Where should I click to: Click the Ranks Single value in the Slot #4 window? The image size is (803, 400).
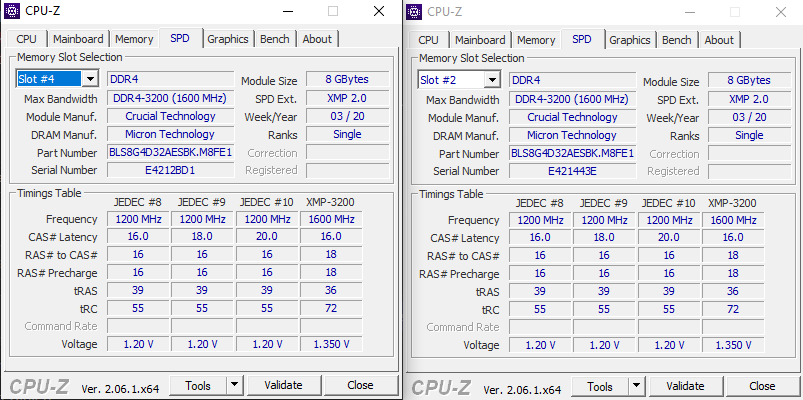(347, 134)
